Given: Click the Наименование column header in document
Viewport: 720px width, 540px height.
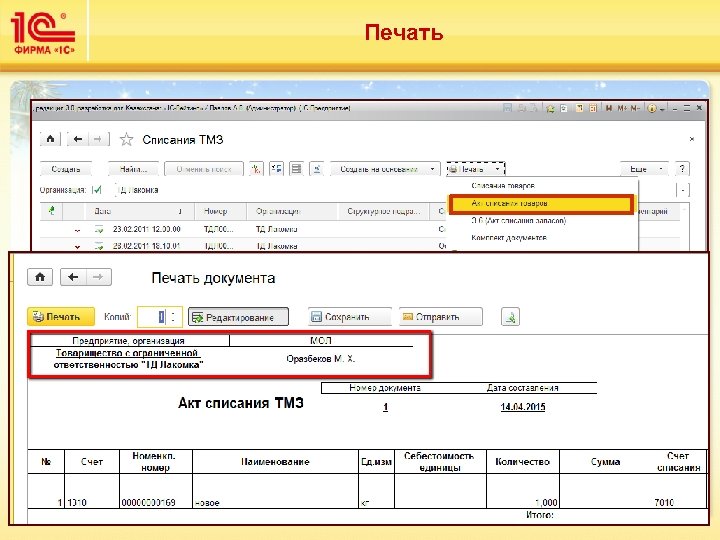Looking at the screenshot, I should pyautogui.click(x=275, y=461).
